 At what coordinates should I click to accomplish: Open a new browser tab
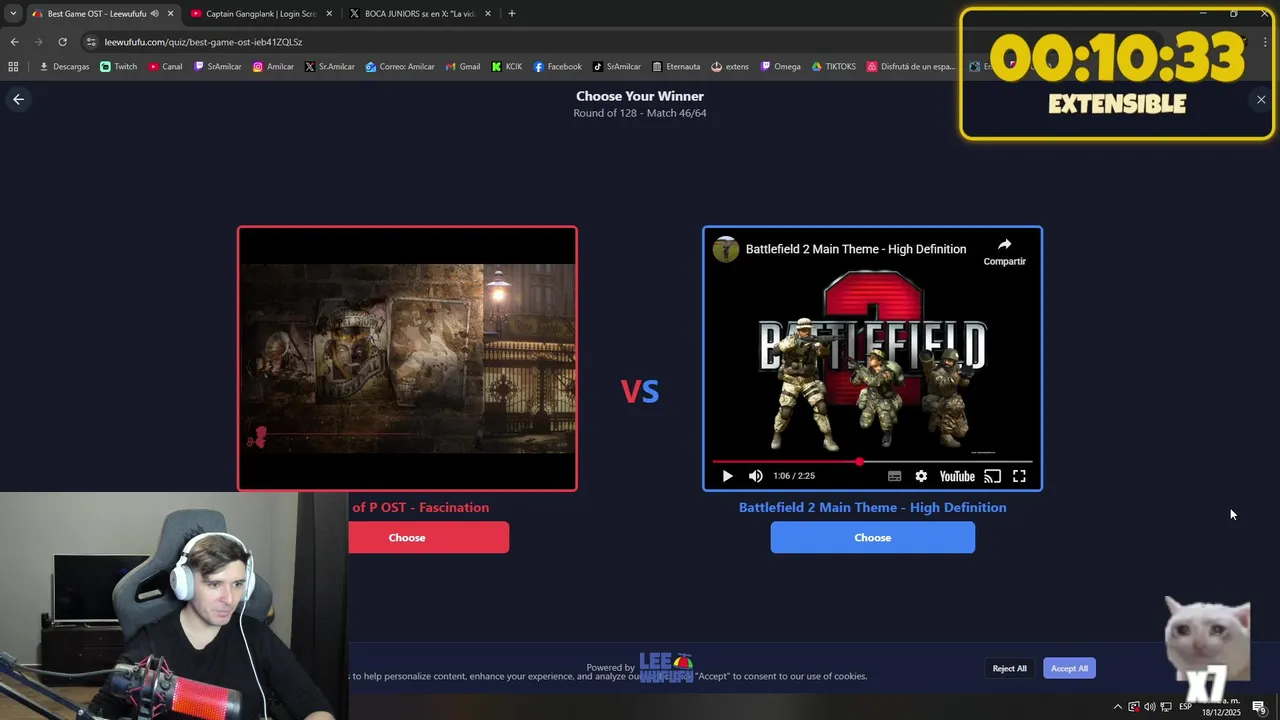coord(512,14)
